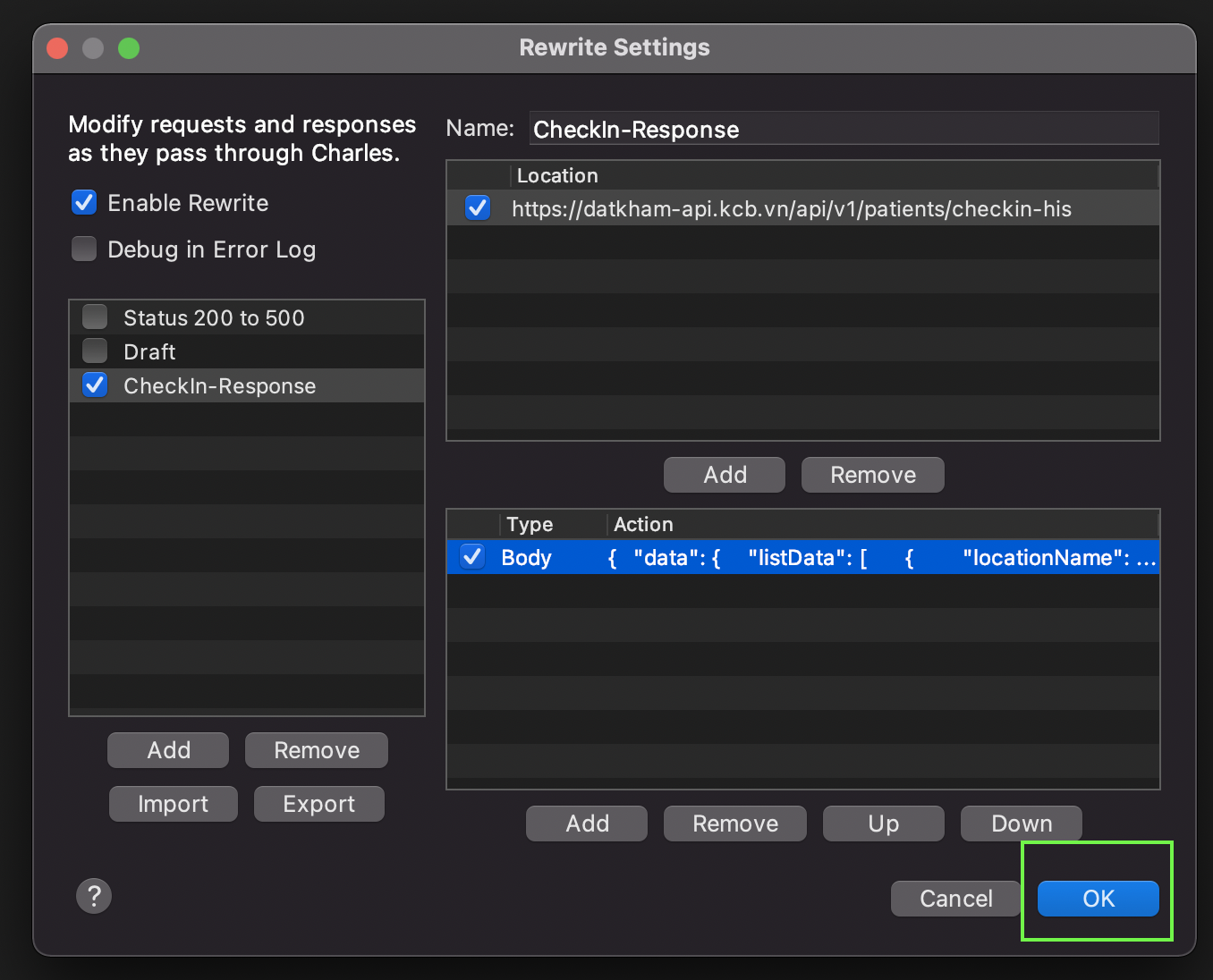Close the Rewrite Settings window with red button

coord(57,48)
